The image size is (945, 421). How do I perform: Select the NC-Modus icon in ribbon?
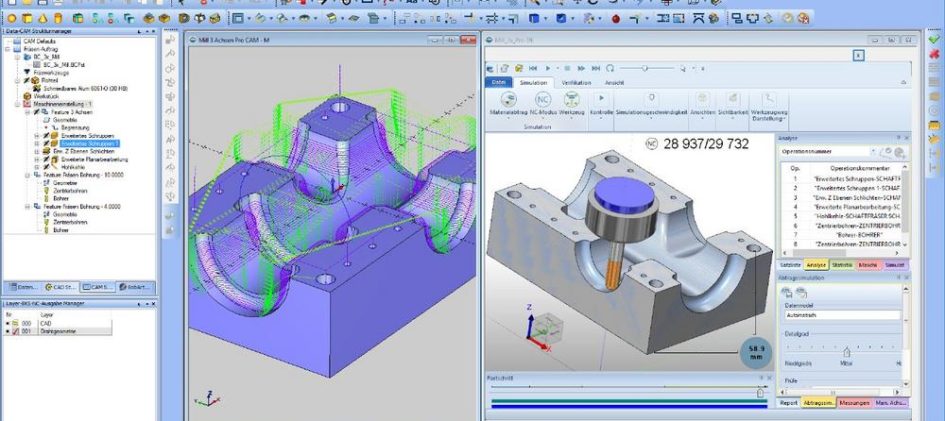pos(542,100)
